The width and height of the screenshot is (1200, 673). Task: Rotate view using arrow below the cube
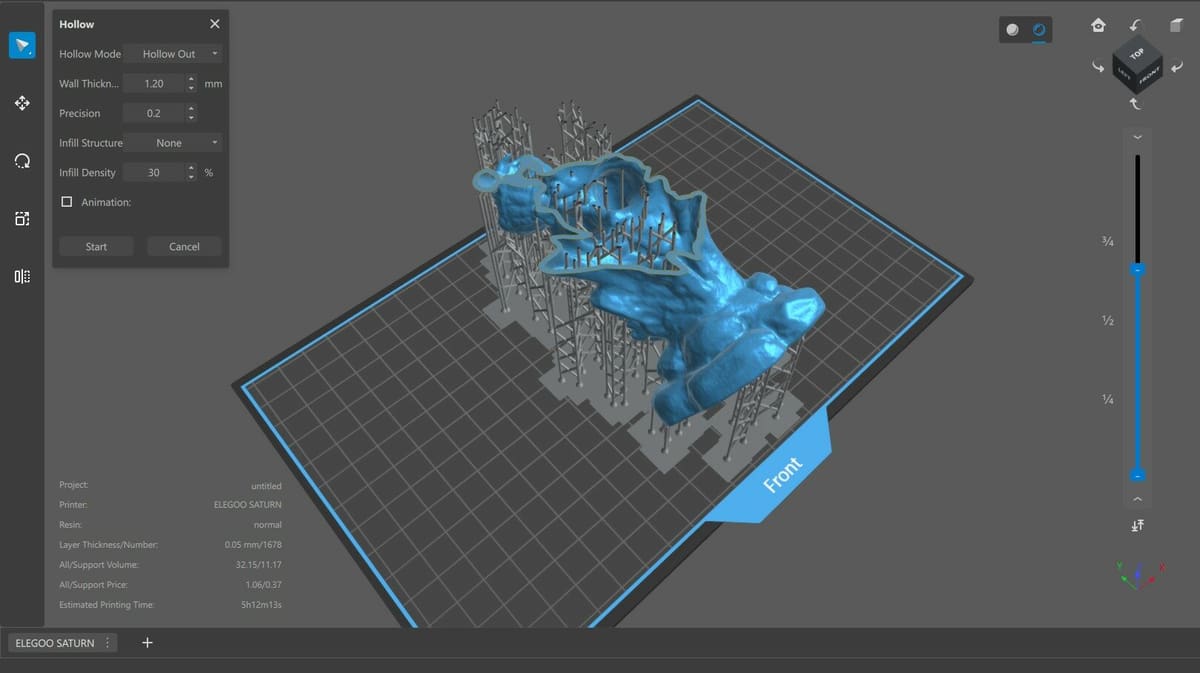tap(1135, 103)
